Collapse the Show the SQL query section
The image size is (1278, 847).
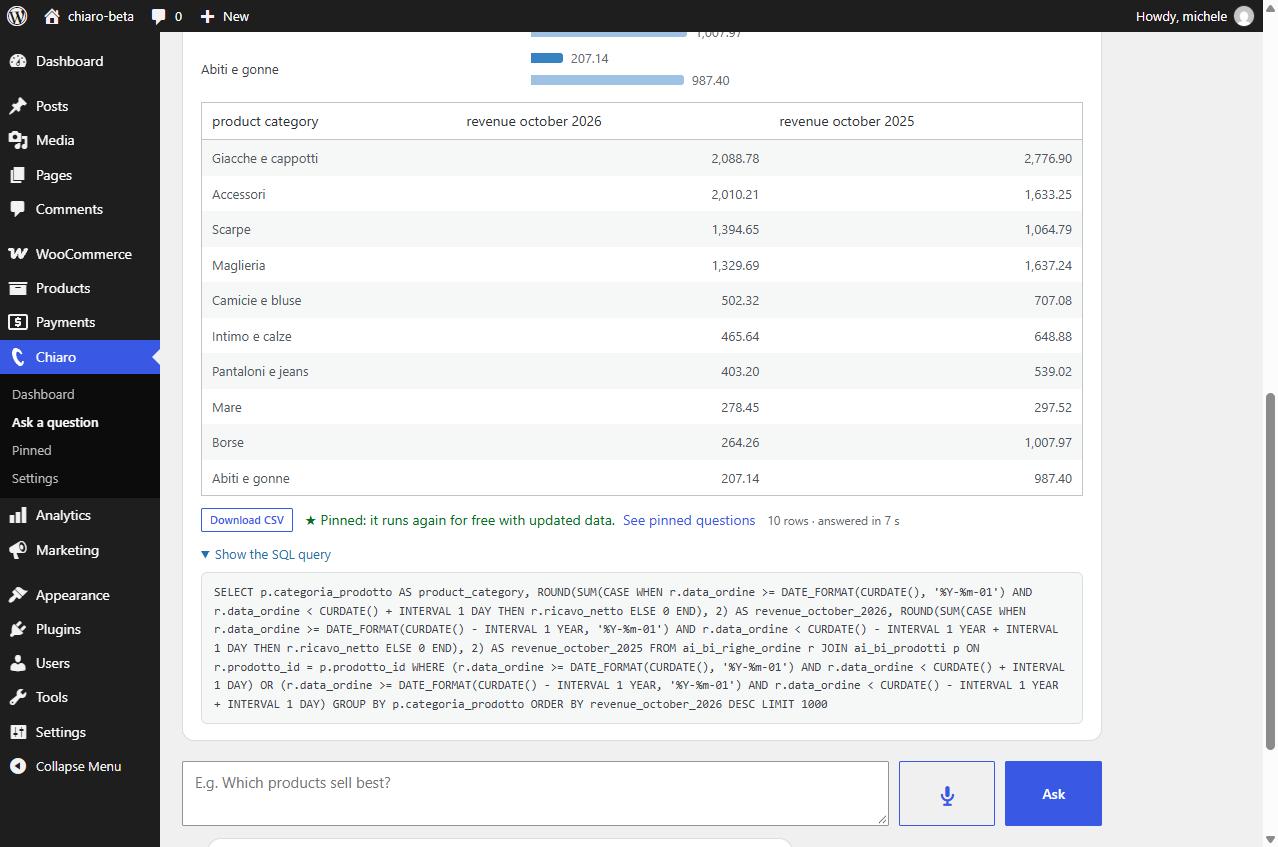coord(266,554)
